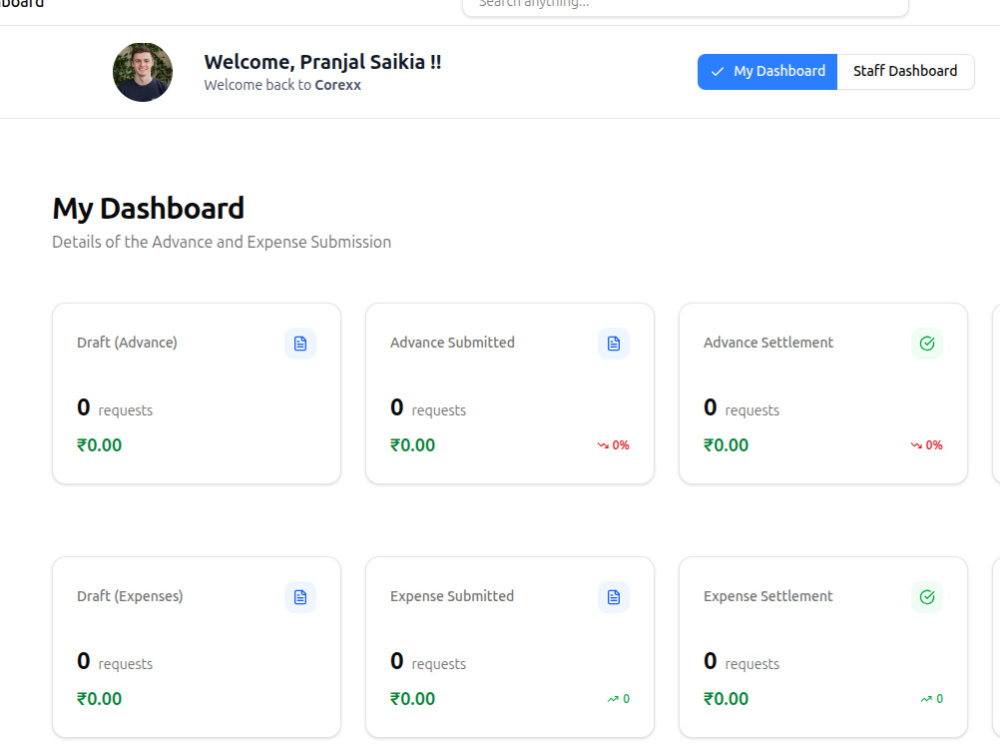The image size is (1000, 750).
Task: Switch to Staff Dashboard view
Action: (x=905, y=71)
